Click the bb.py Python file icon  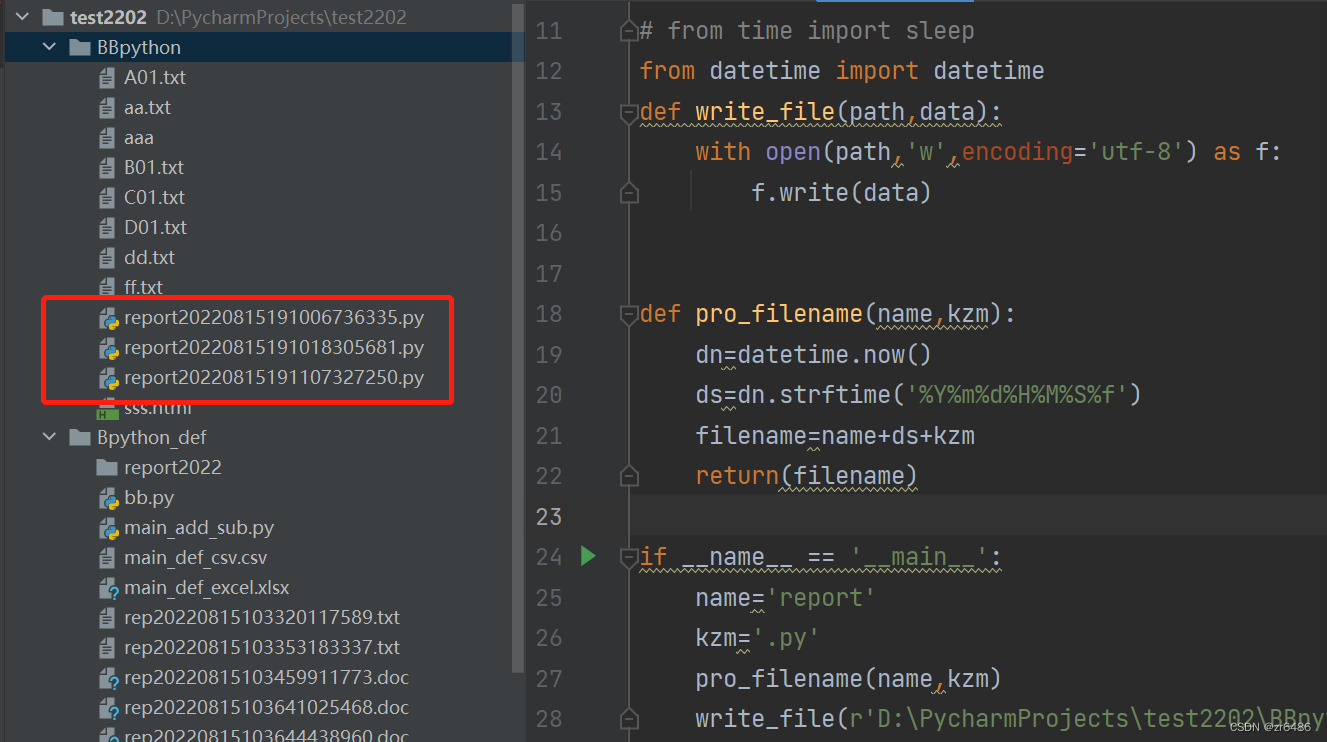(x=108, y=498)
